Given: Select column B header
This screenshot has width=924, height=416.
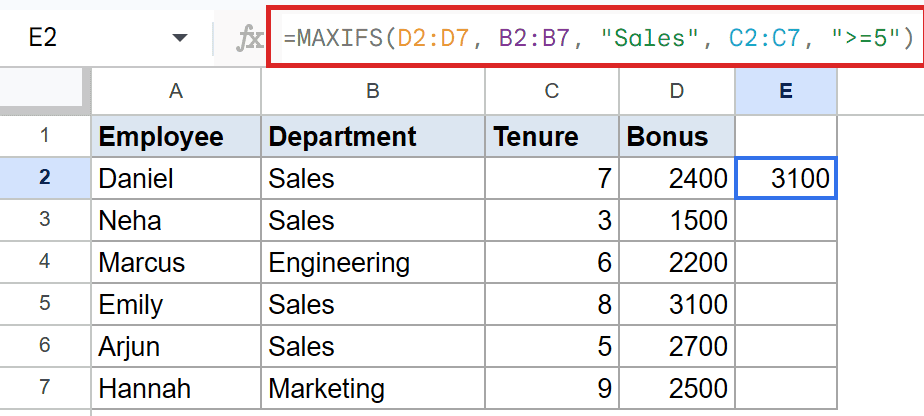Looking at the screenshot, I should tap(373, 91).
